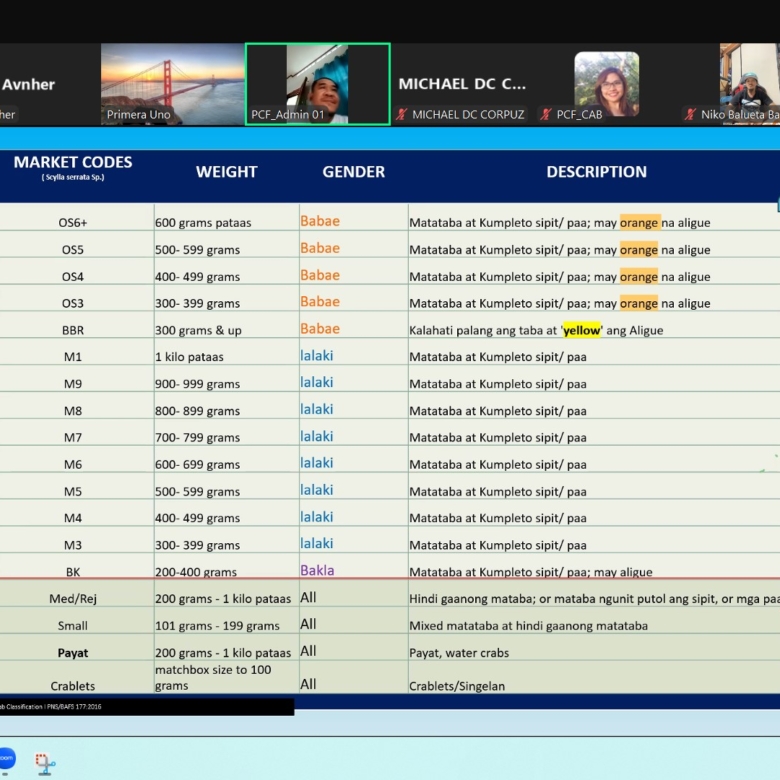Click muted microphone icon beside PCF_CAB
Screen dimensions: 780x780
pyautogui.click(x=546, y=114)
